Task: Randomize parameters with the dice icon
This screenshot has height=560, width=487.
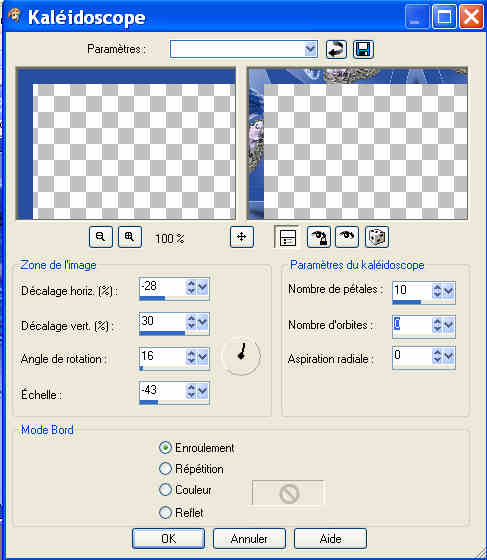Action: tap(377, 236)
